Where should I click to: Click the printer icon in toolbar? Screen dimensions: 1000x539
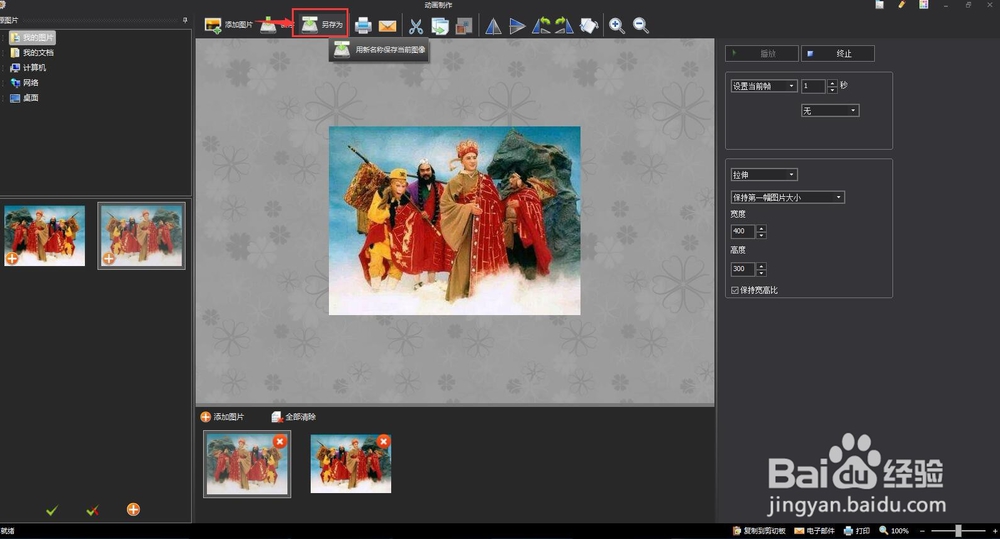[363, 26]
